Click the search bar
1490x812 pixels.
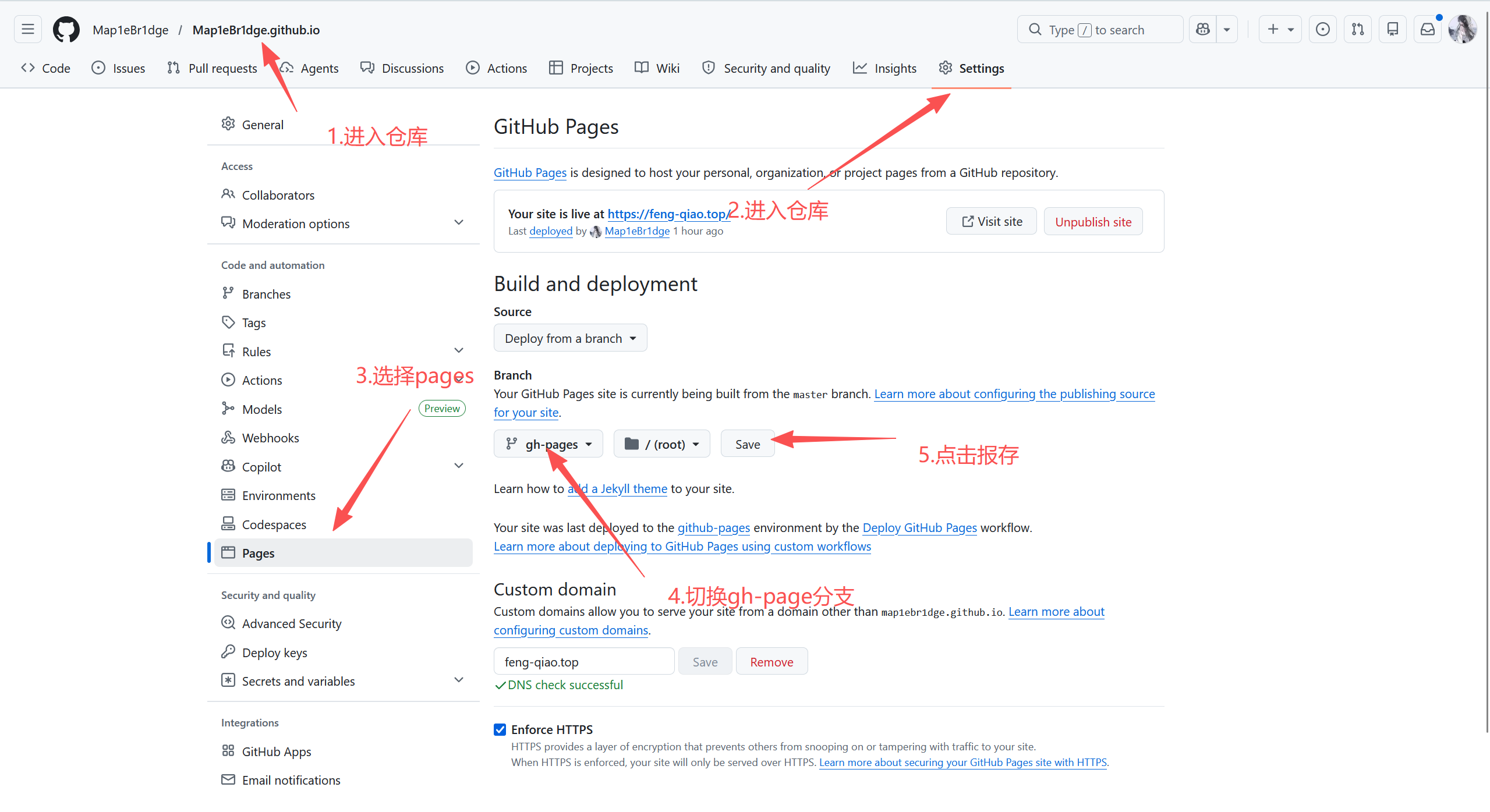point(1100,29)
